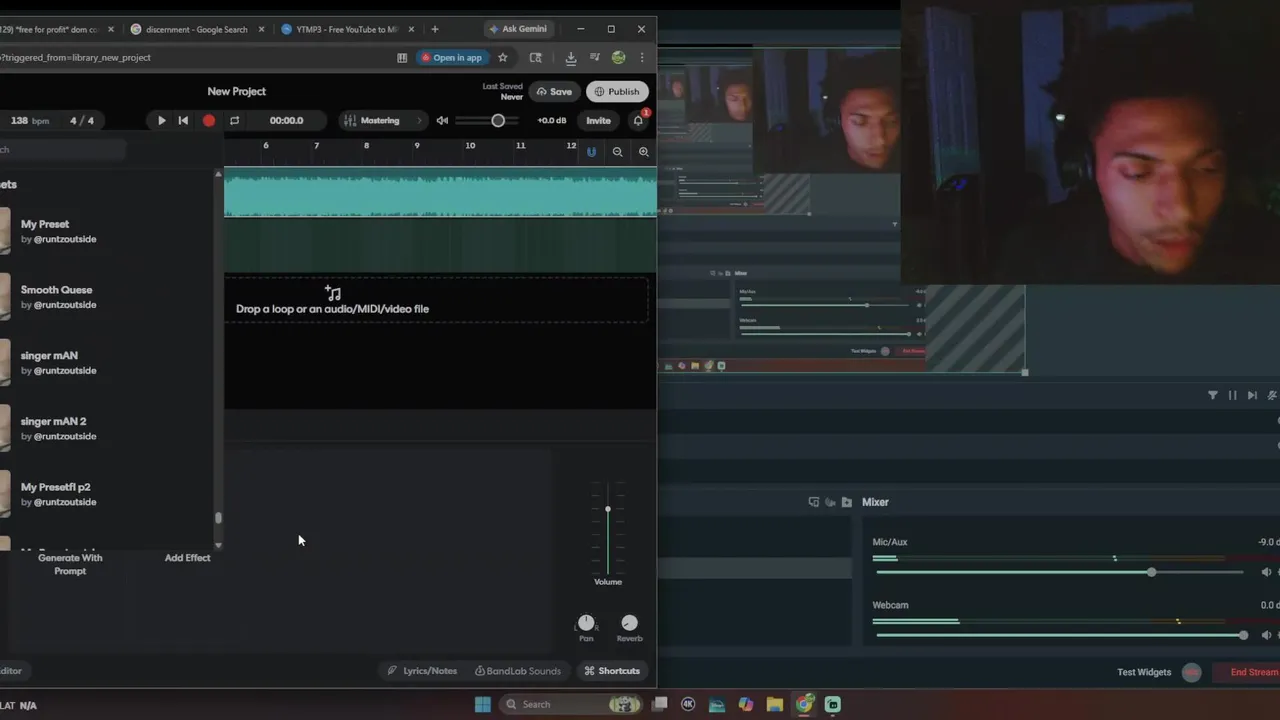Return to start with the skip-back button
Viewport: 1280px width, 720px height.
[183, 120]
